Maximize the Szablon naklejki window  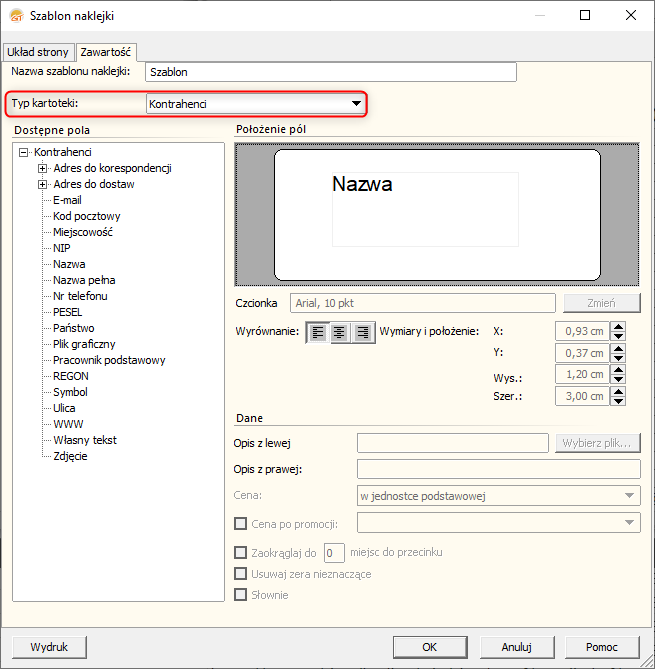point(585,15)
